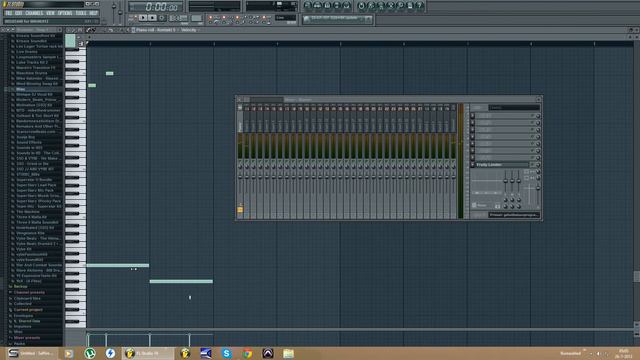The image size is (640, 360).
Task: Click the piano roll vertical scrollbar
Action: coord(636,276)
